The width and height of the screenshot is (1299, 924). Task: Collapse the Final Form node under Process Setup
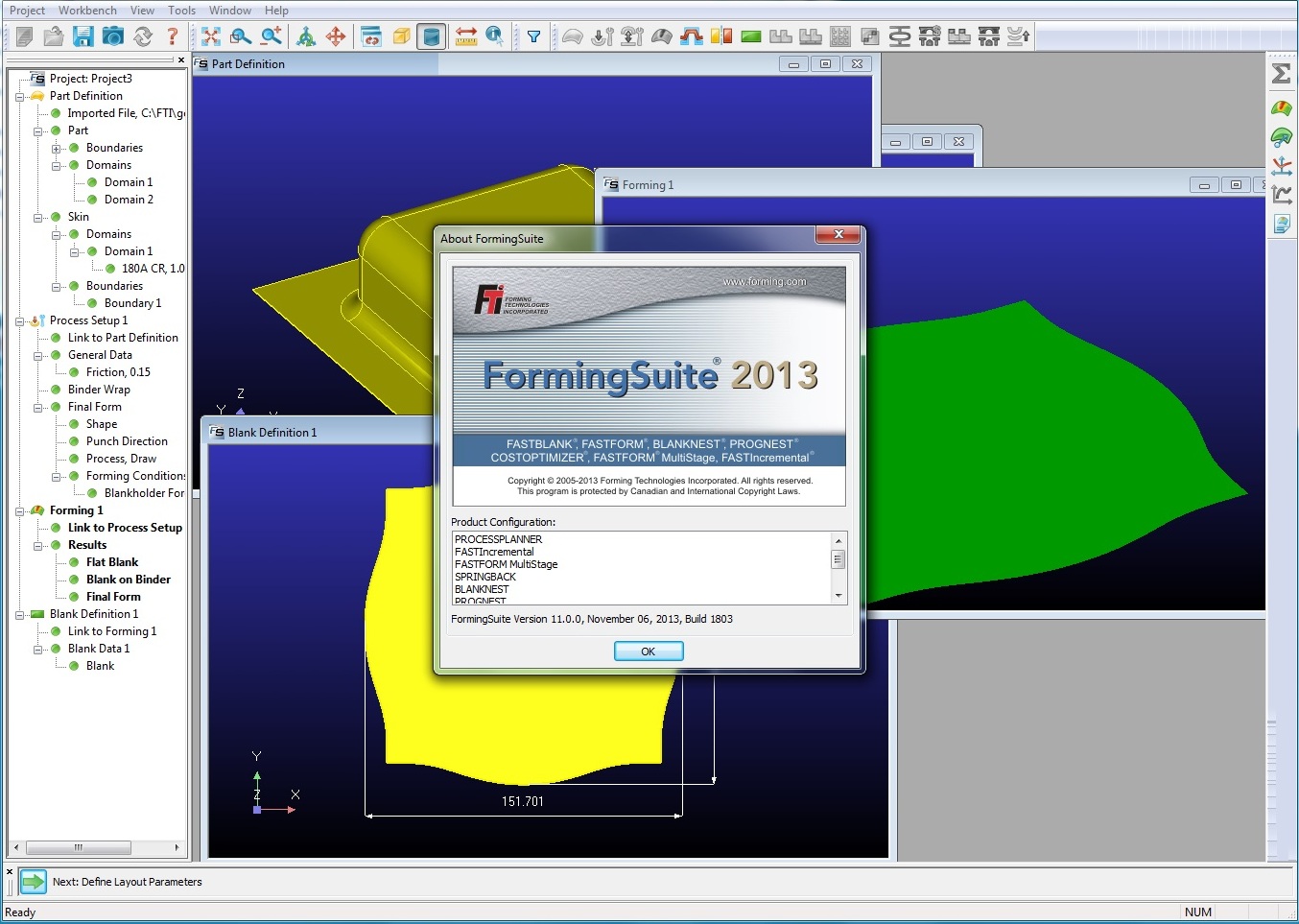point(38,407)
